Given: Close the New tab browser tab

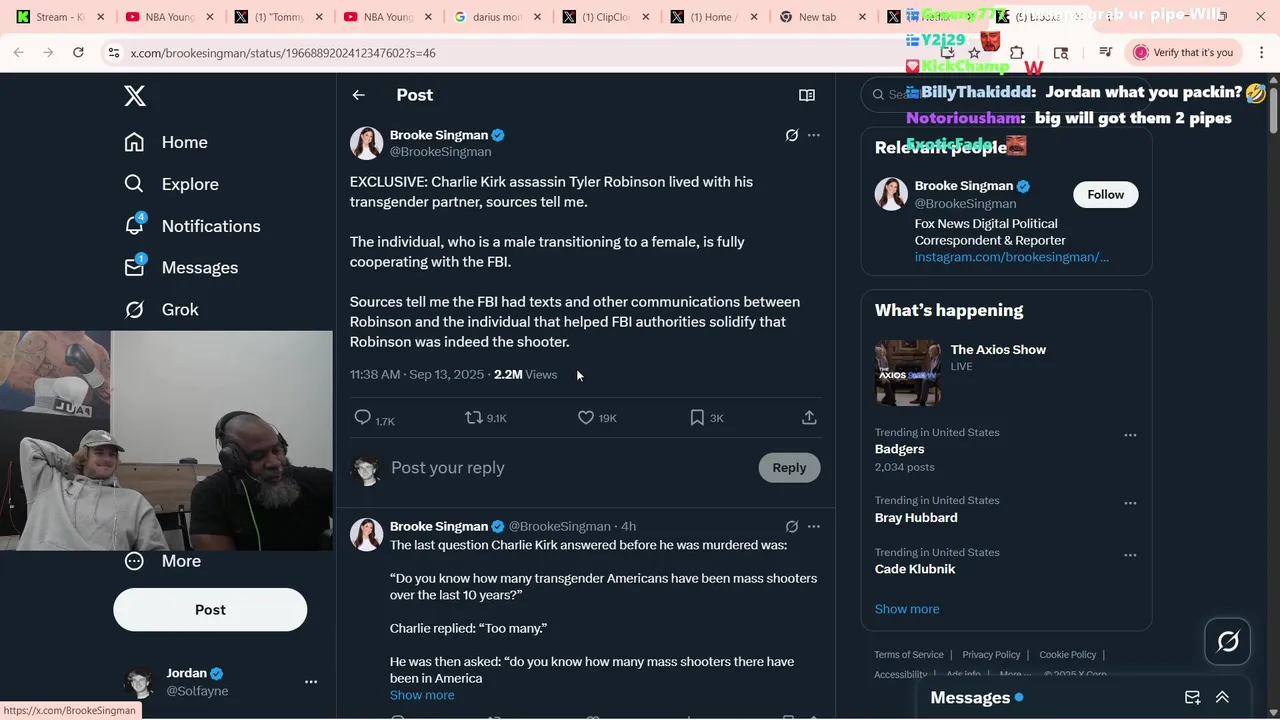Looking at the screenshot, I should pos(863,17).
